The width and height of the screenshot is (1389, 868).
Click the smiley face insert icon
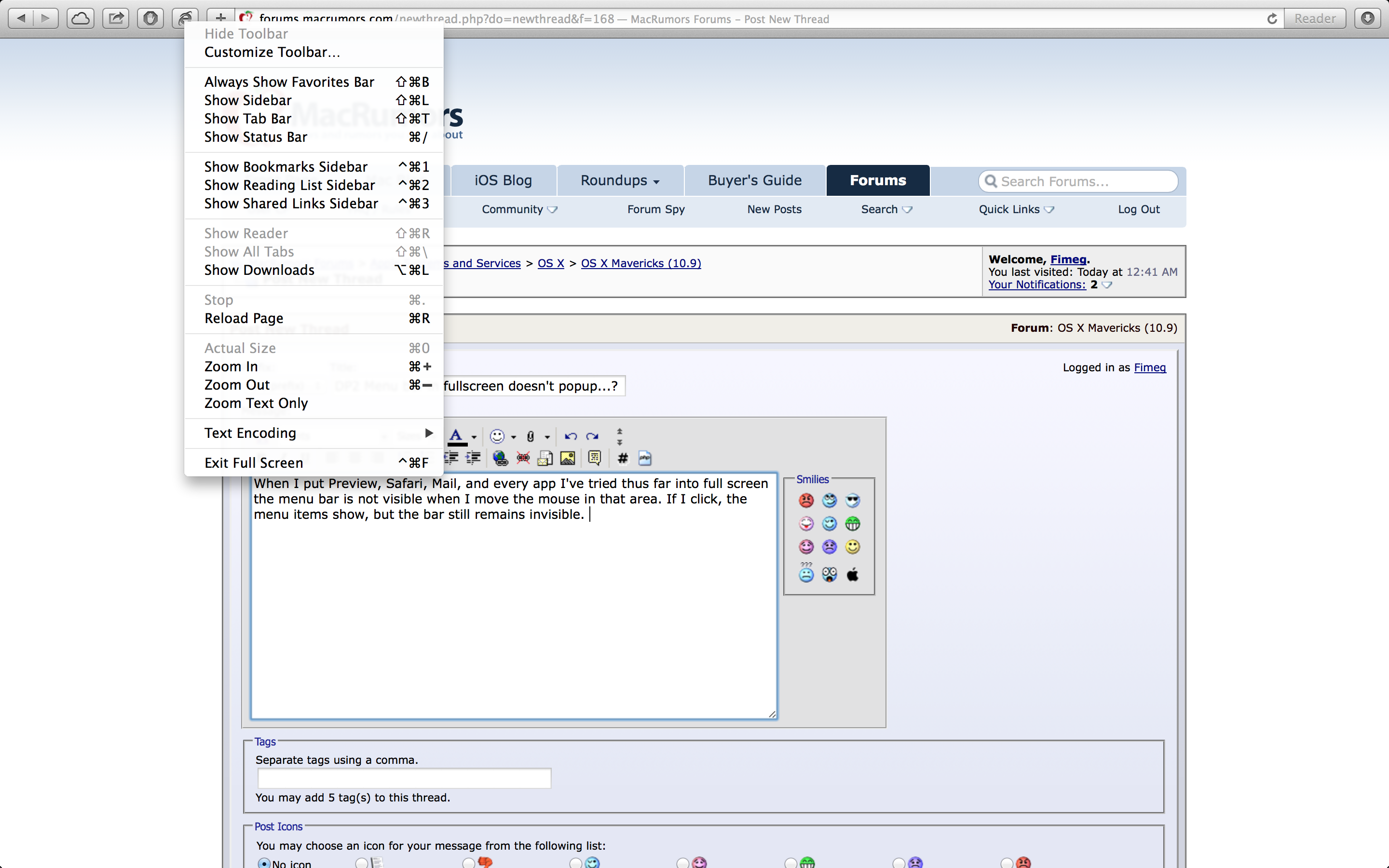point(497,436)
